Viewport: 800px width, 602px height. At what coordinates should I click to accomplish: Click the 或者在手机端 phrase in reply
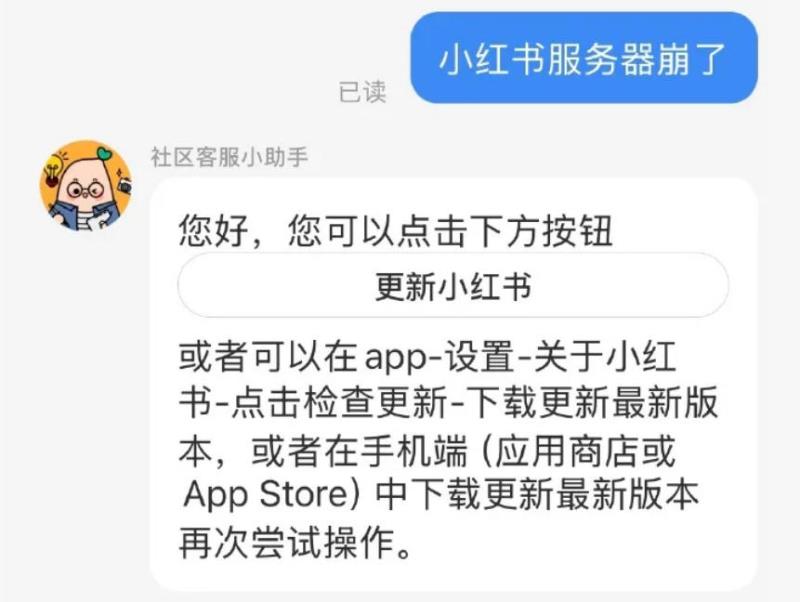click(x=359, y=451)
